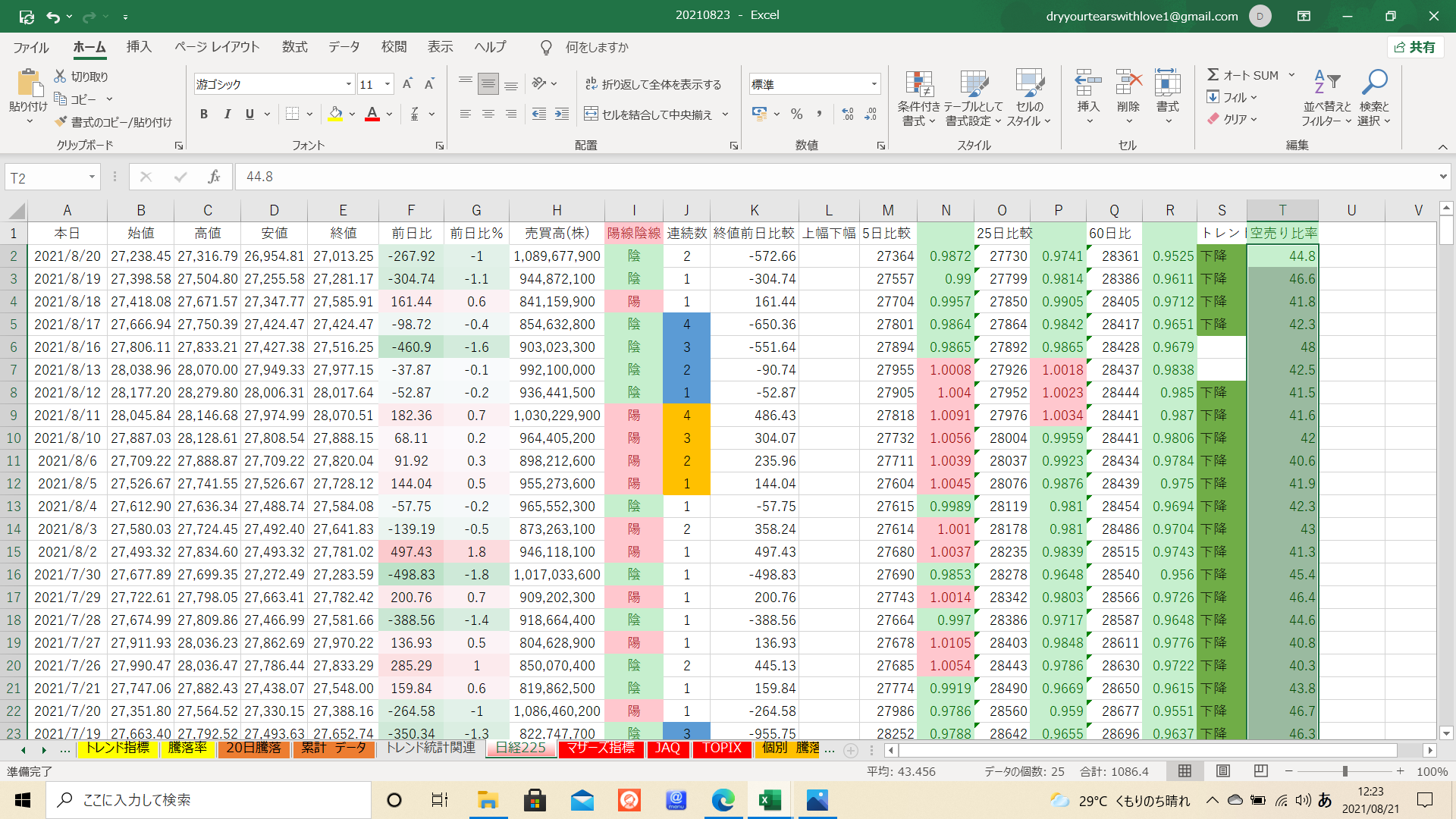Switch to the TOPIX sheet tab
This screenshot has height=819, width=1456.
(x=721, y=748)
